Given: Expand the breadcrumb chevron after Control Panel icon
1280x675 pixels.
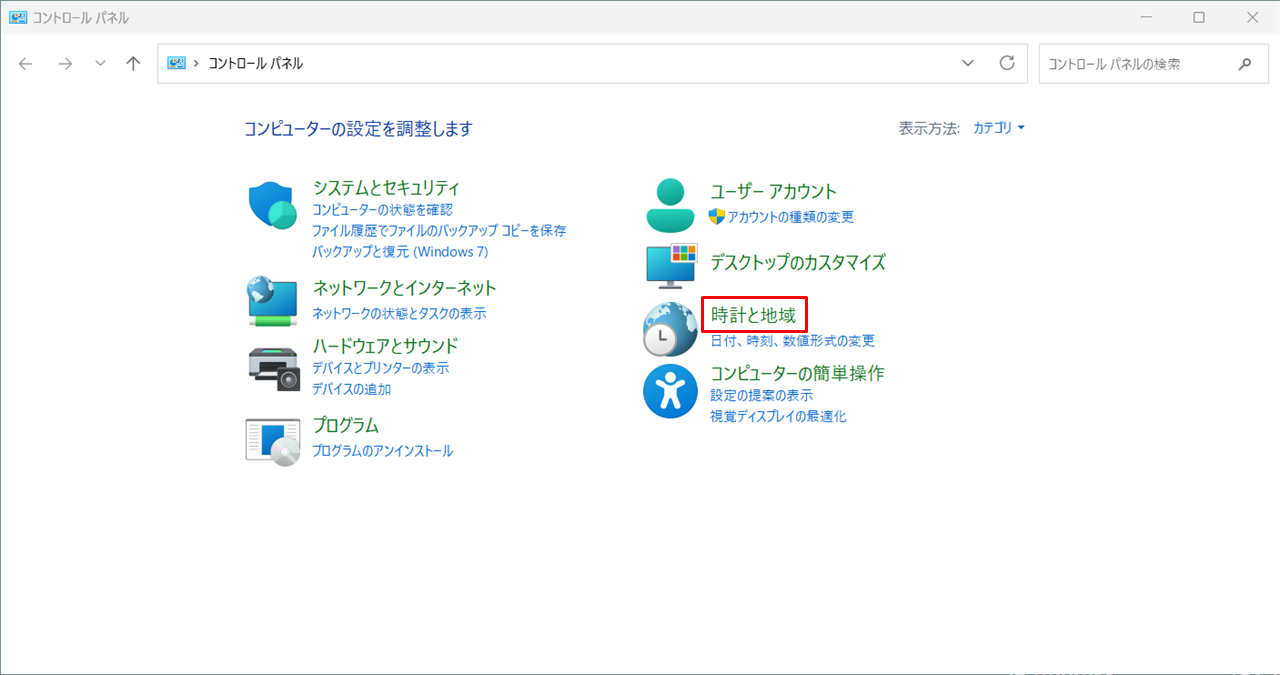Looking at the screenshot, I should coord(197,63).
